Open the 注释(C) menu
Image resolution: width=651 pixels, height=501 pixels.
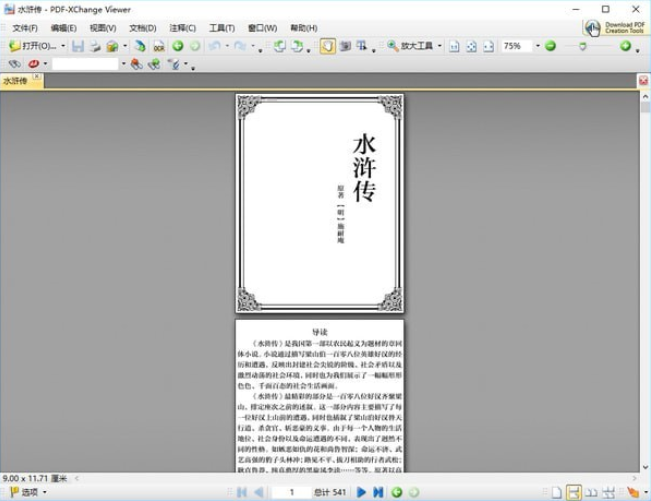pyautogui.click(x=183, y=28)
